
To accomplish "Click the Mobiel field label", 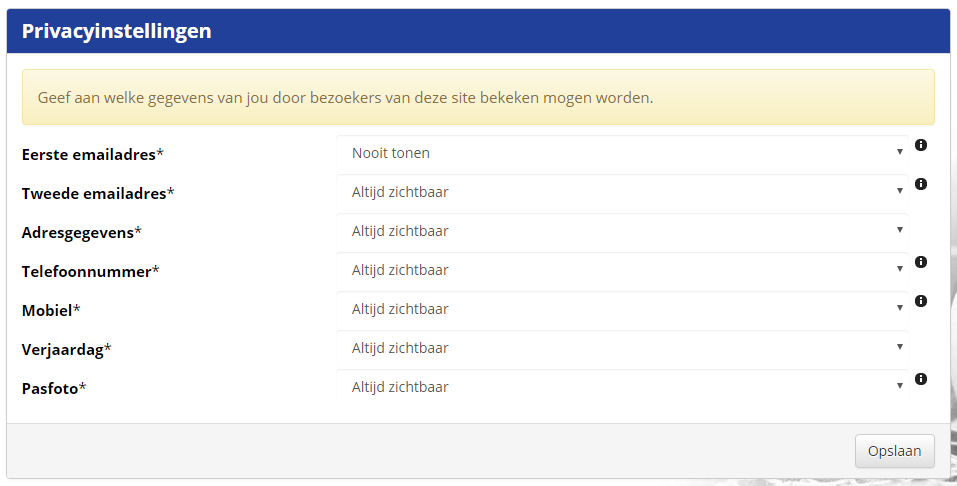I will [x=50, y=310].
